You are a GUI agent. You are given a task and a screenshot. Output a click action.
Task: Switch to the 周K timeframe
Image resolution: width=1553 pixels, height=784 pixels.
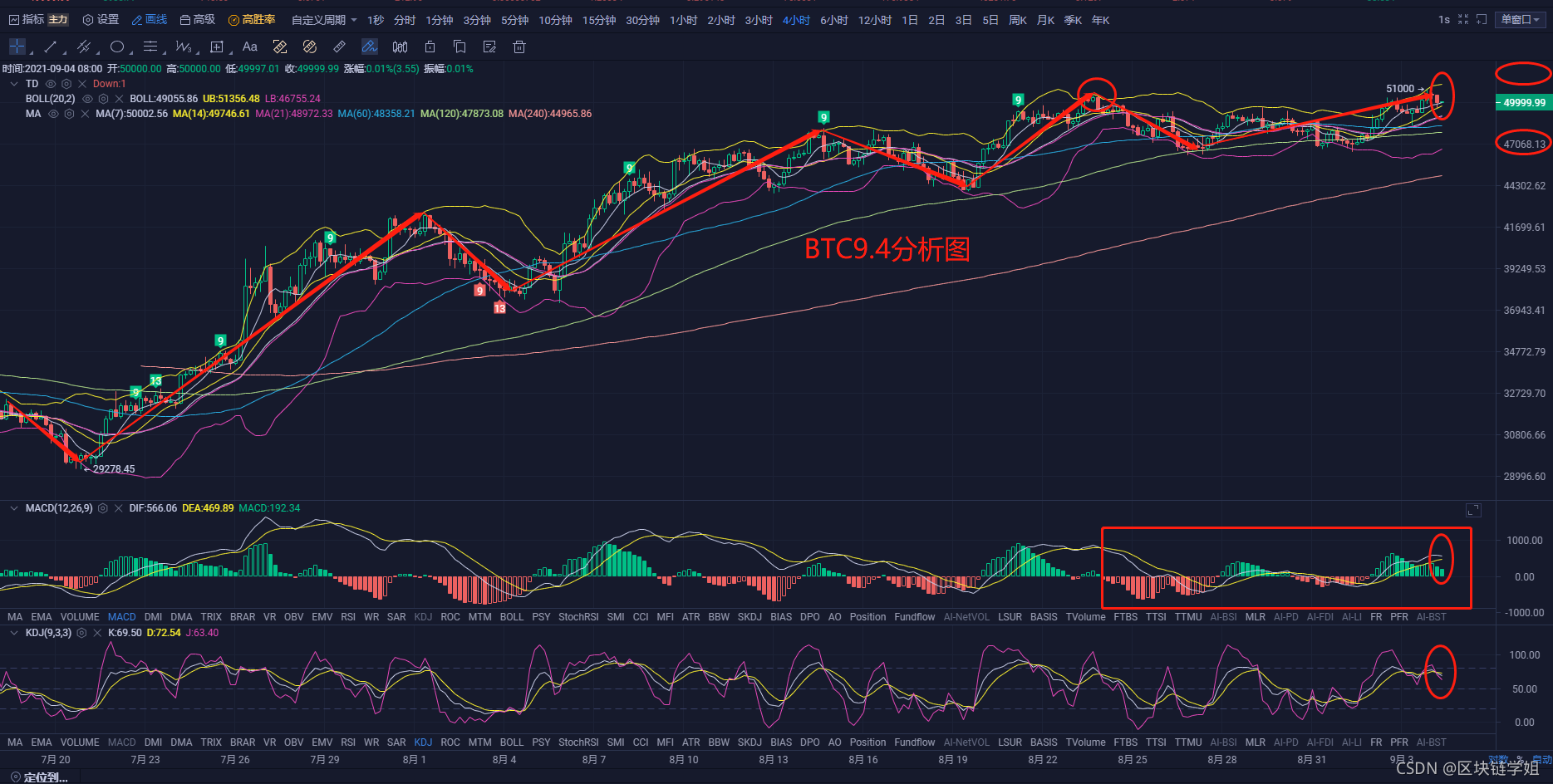(1018, 20)
